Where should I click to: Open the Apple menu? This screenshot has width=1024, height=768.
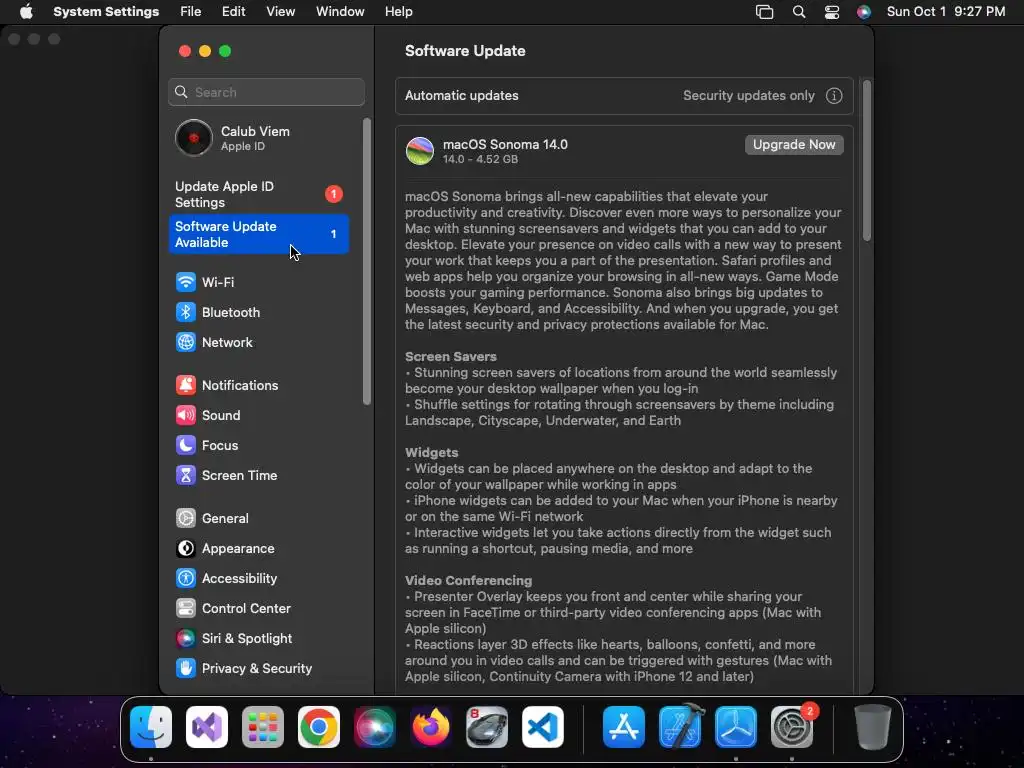tap(26, 12)
